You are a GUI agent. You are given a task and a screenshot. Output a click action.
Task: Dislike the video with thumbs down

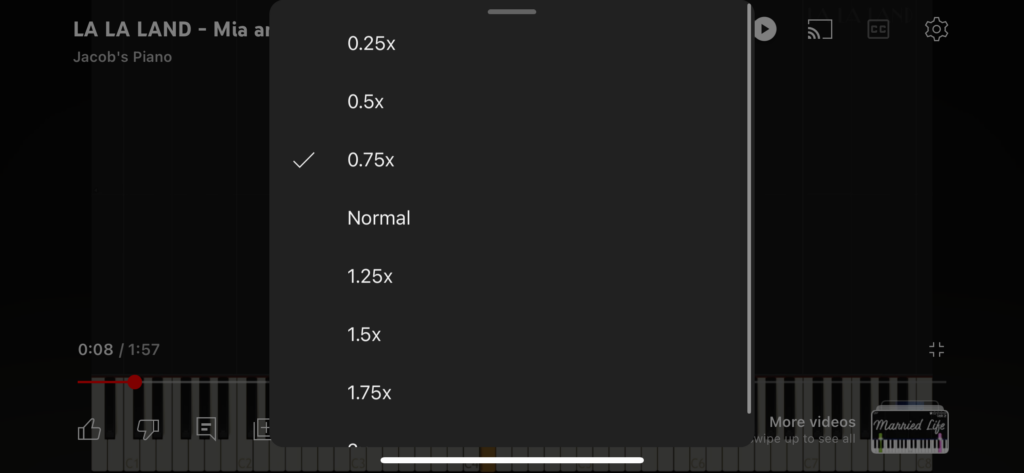(148, 429)
